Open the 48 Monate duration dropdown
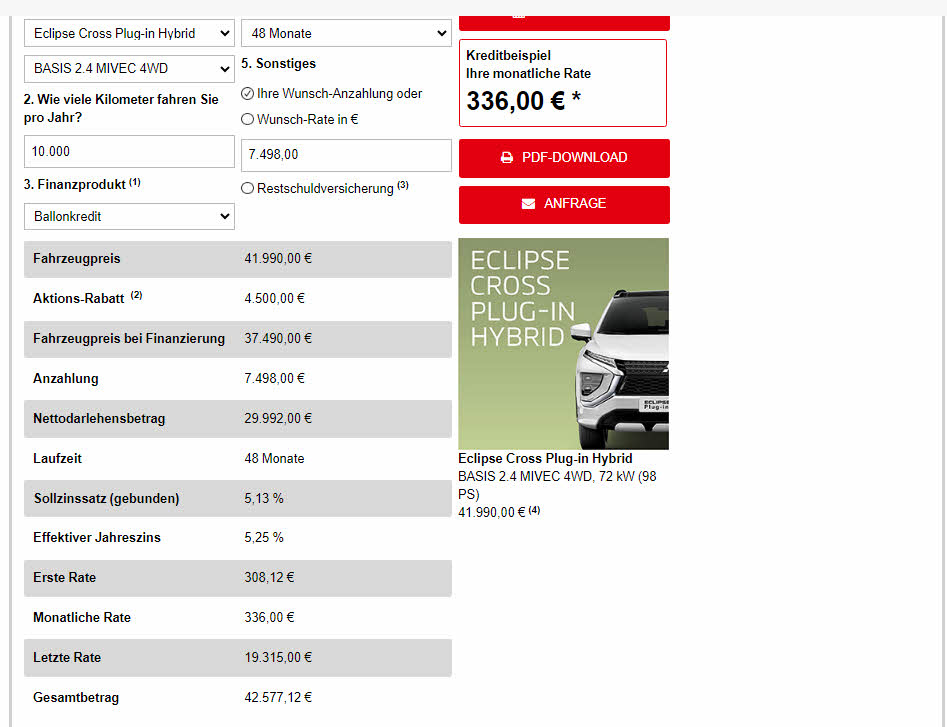Image resolution: width=947 pixels, height=727 pixels. point(346,33)
